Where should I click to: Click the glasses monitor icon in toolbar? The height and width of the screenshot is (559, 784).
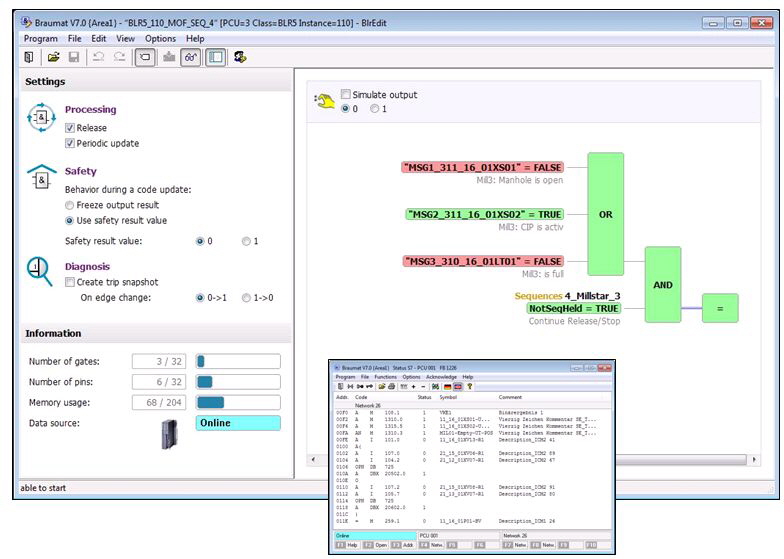pos(190,58)
